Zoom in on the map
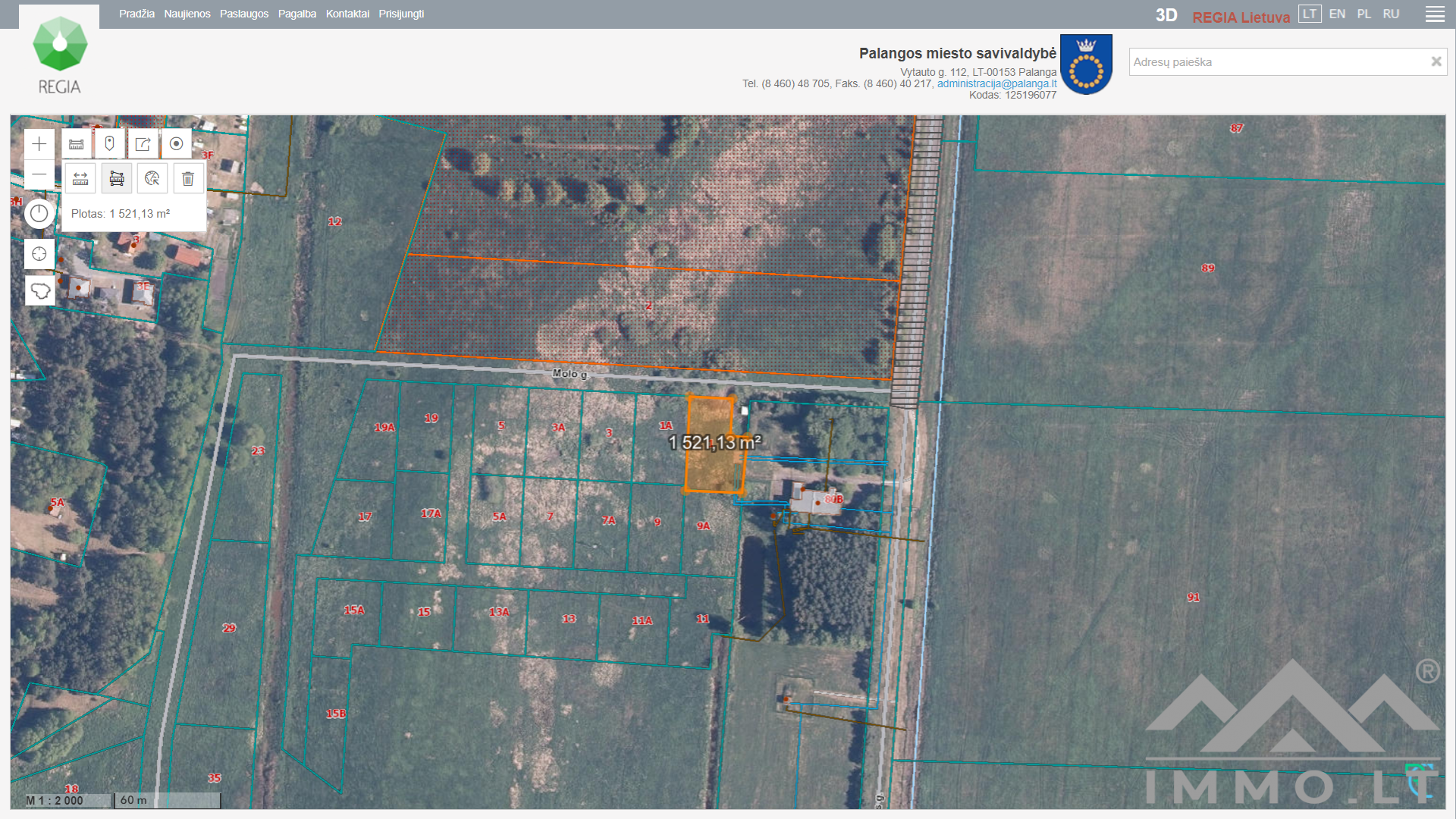The width and height of the screenshot is (1456, 819). click(39, 144)
